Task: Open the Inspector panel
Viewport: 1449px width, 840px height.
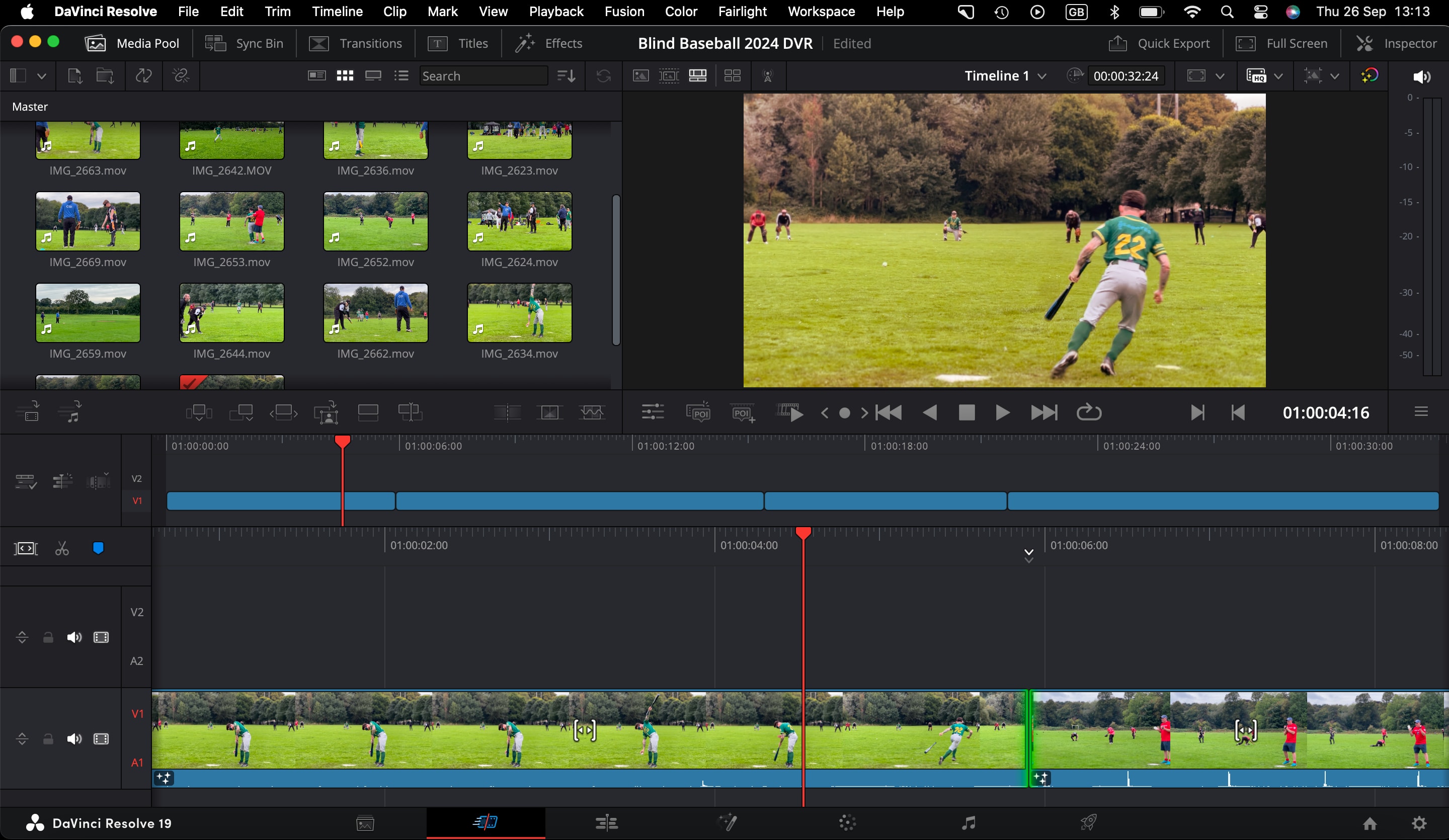Action: pyautogui.click(x=1396, y=43)
